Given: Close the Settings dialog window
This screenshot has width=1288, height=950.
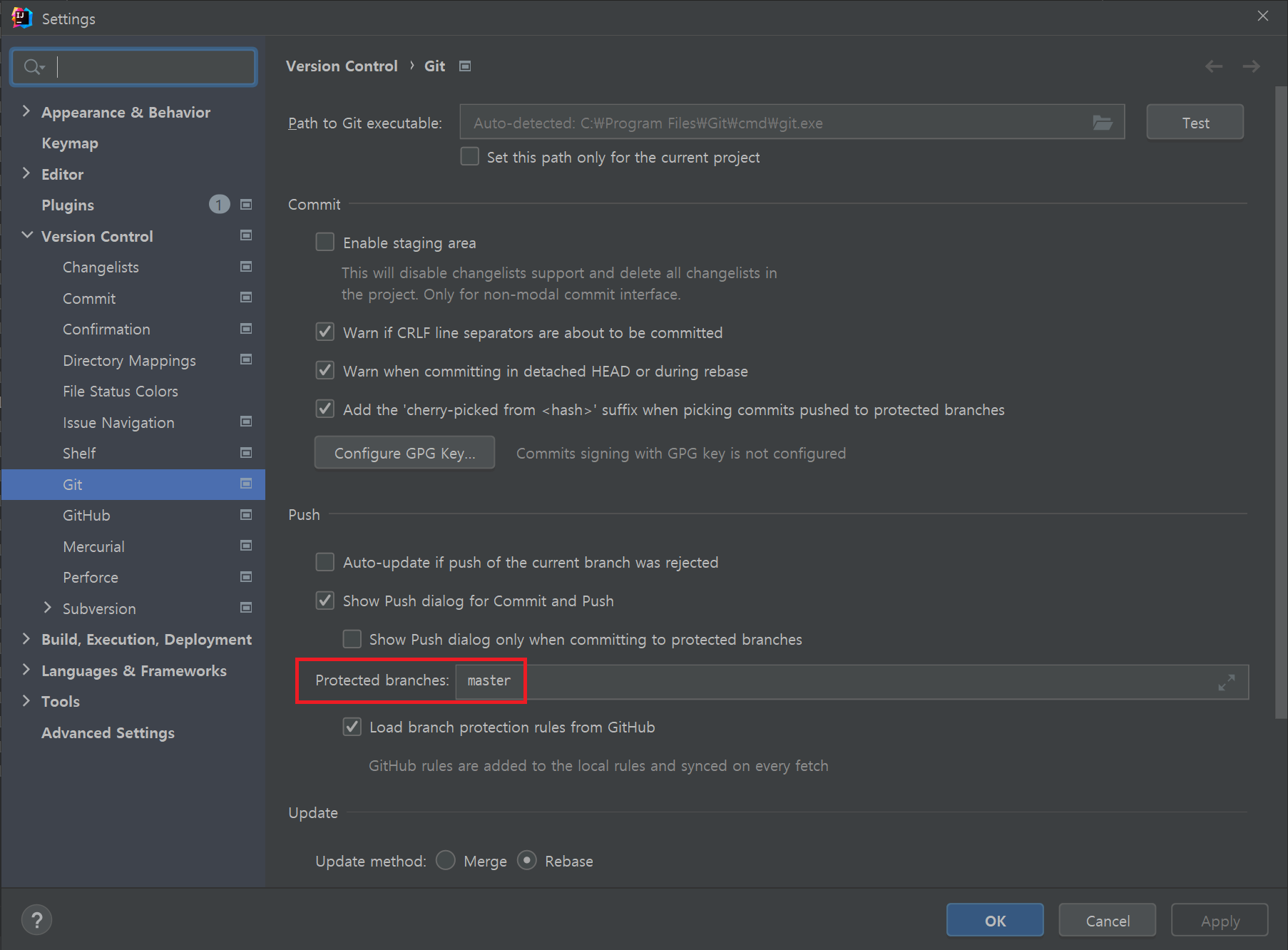Looking at the screenshot, I should coord(1262,16).
